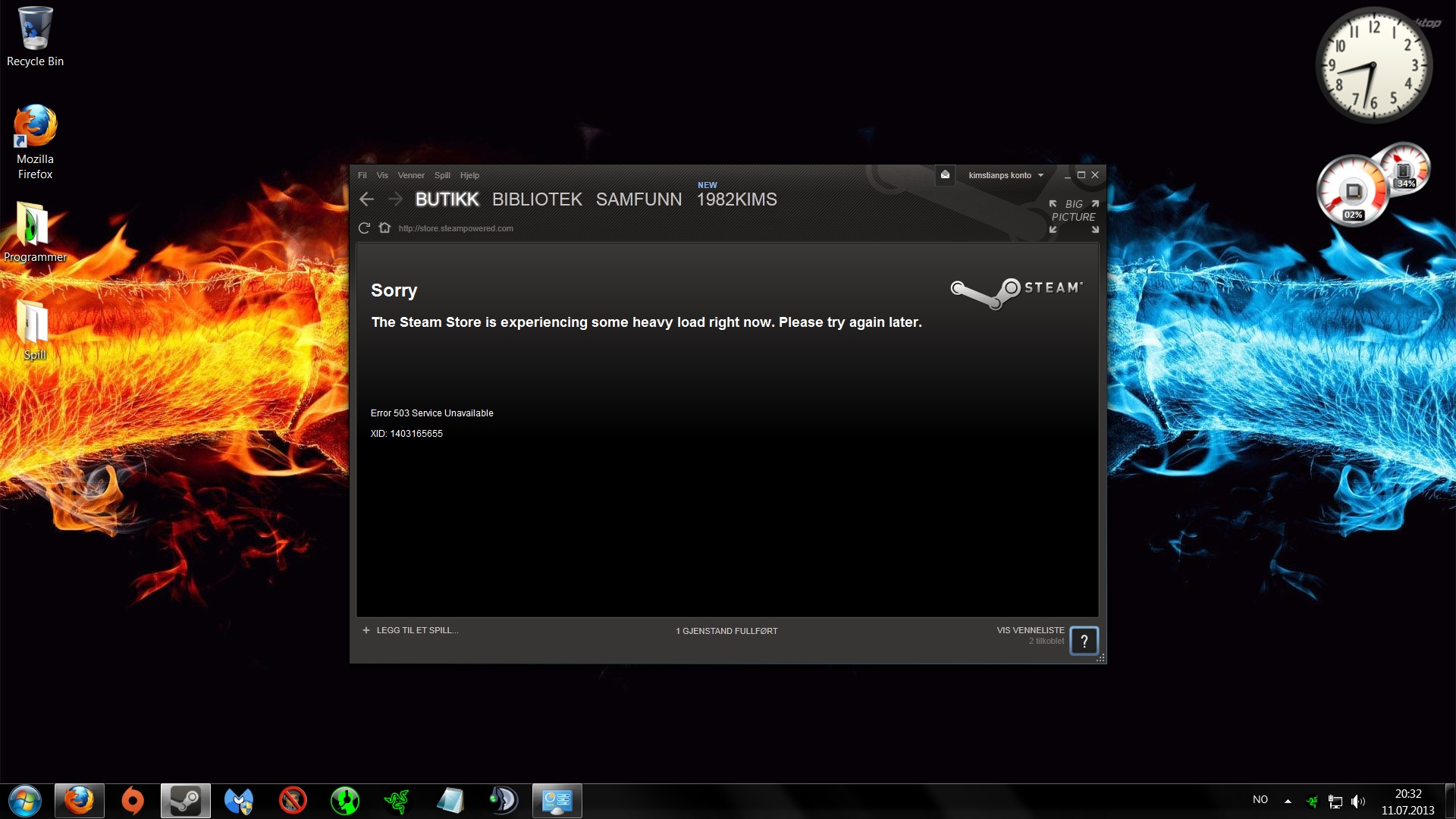Open the Venner menu
The image size is (1456, 819).
(x=411, y=175)
